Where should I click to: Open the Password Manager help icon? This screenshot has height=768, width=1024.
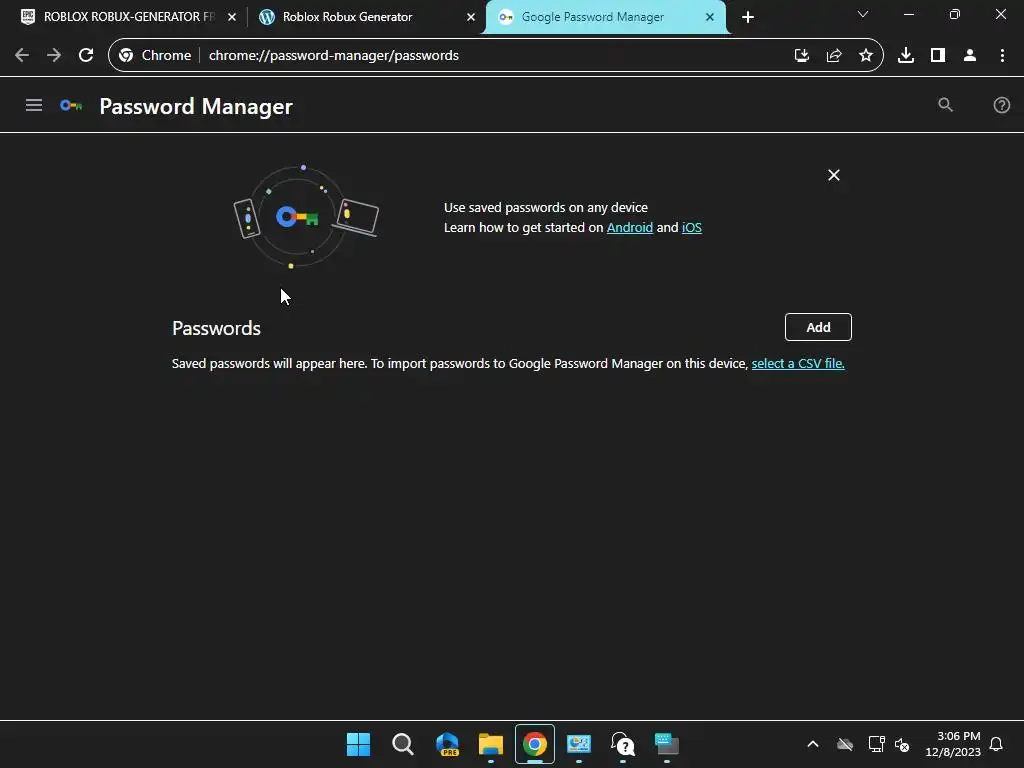coord(1001,105)
